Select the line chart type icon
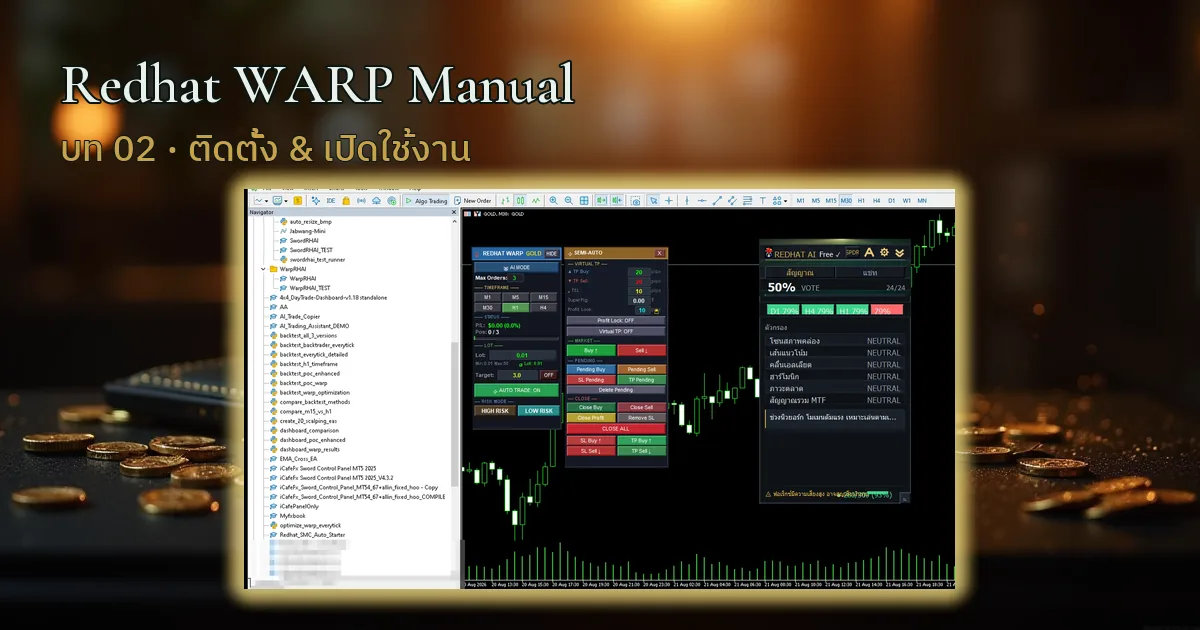This screenshot has width=1200, height=630. click(536, 200)
